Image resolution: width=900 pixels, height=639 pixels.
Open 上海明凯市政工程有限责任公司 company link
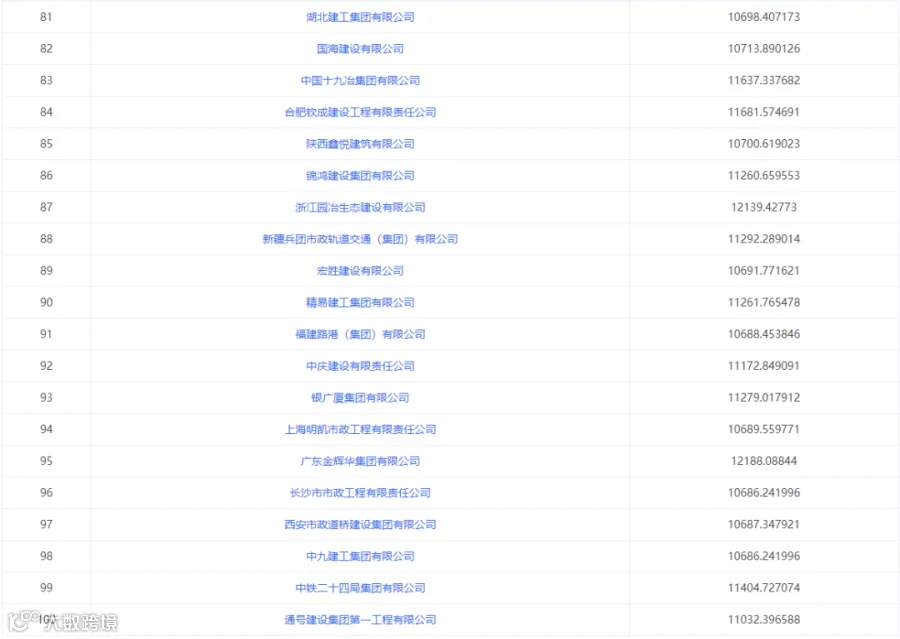point(360,429)
